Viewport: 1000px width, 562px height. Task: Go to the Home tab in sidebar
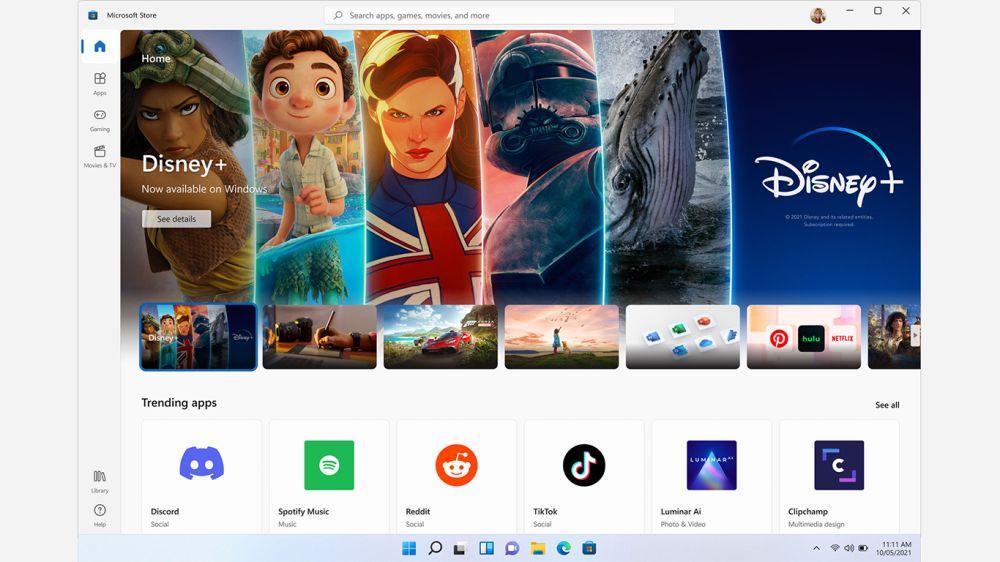tap(99, 47)
